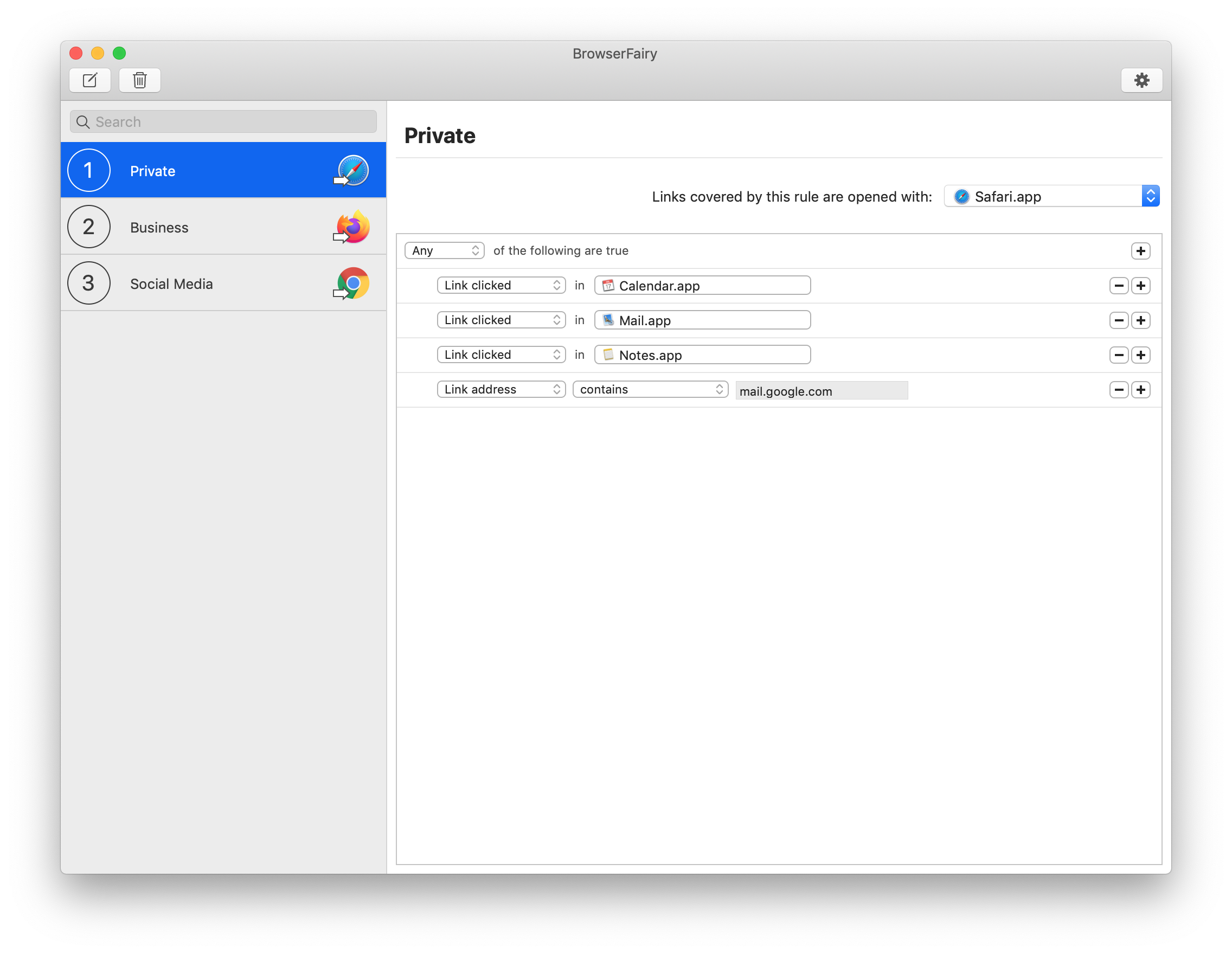Click the Notes.app application field
1232x954 pixels.
702,354
